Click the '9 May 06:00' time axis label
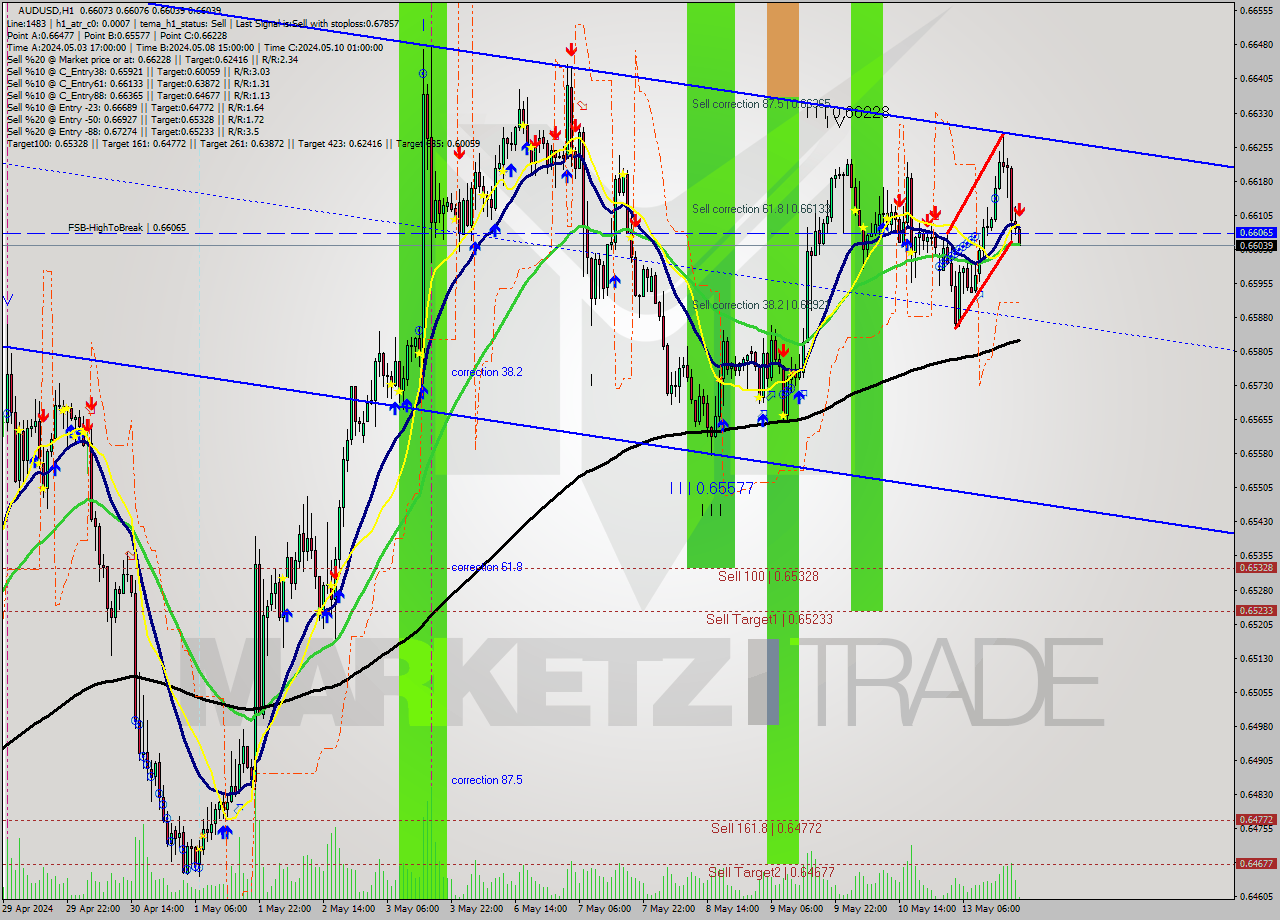This screenshot has height=920, width=1280. pyautogui.click(x=796, y=909)
